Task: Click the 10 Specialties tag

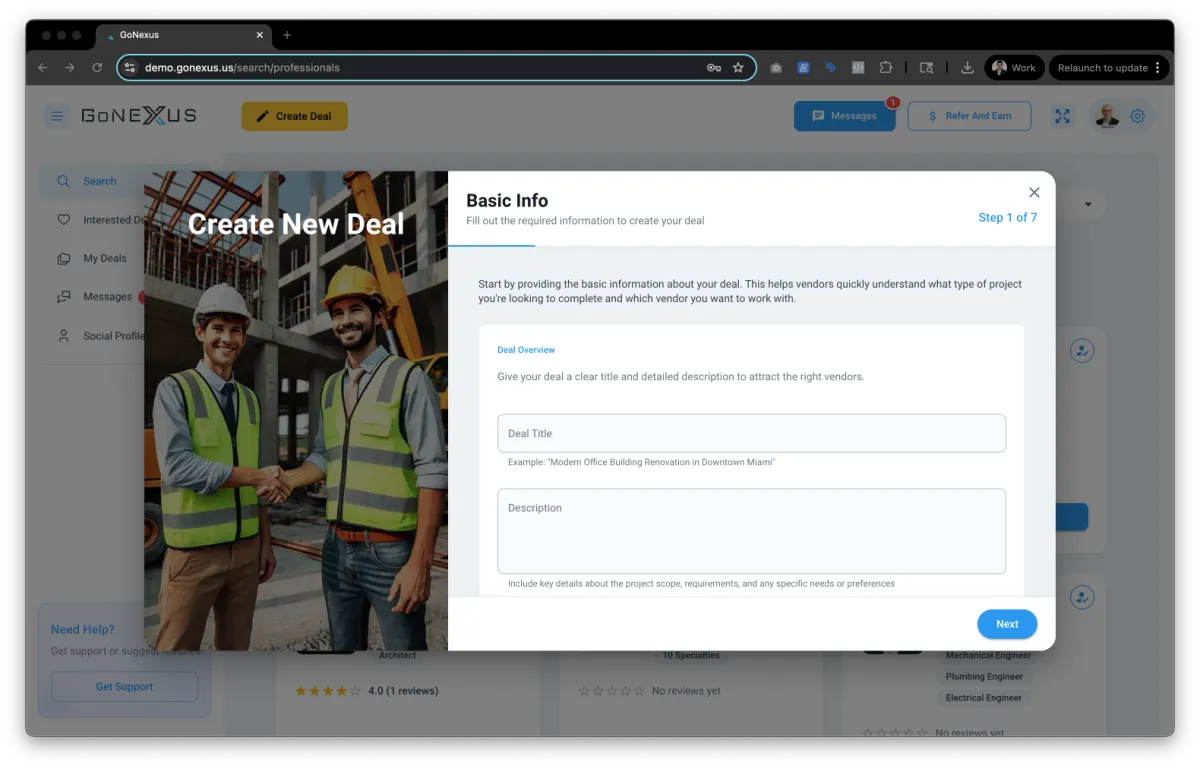Action: 690,656
